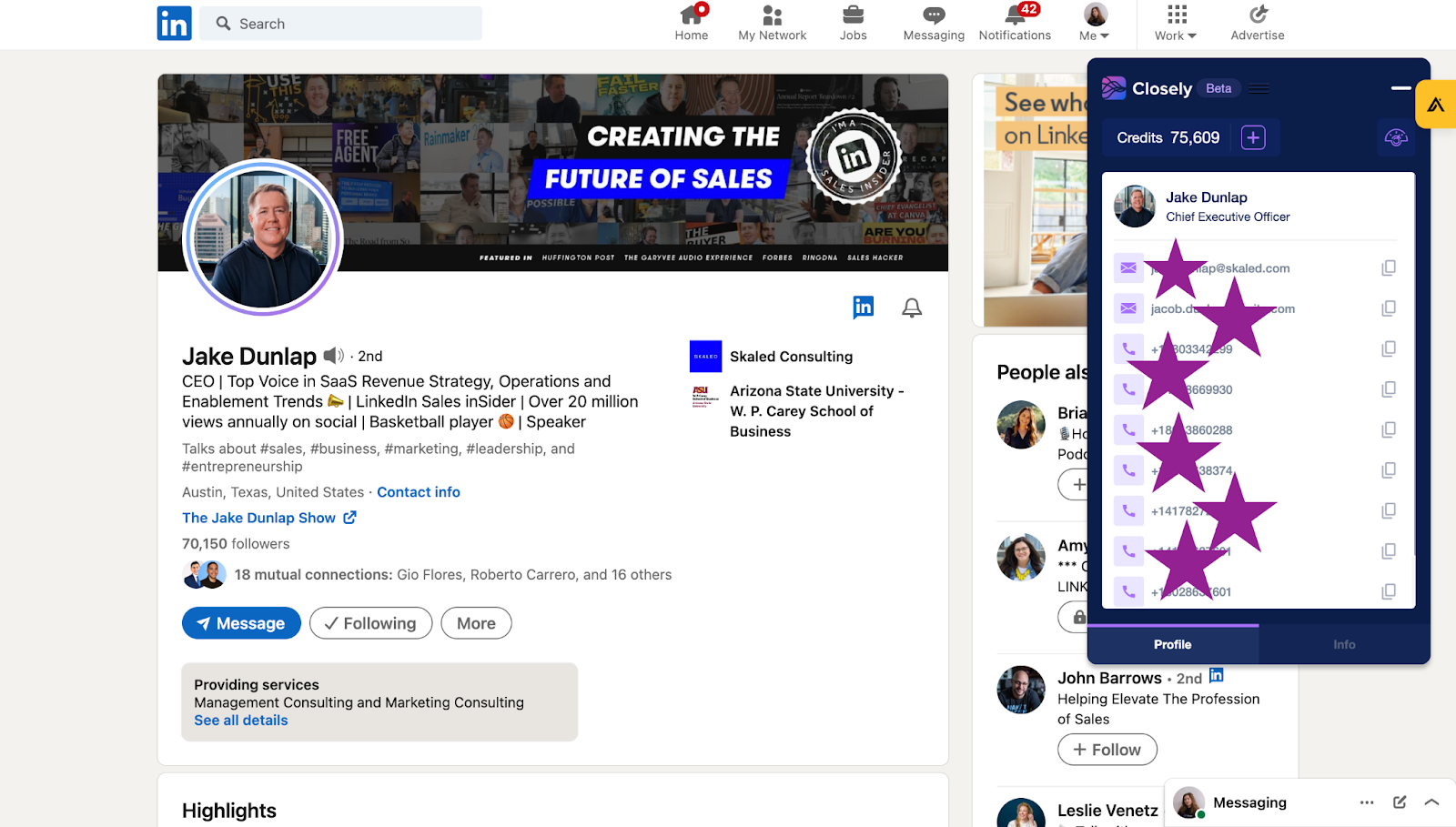Copy the phone number ending 38374

point(1389,470)
